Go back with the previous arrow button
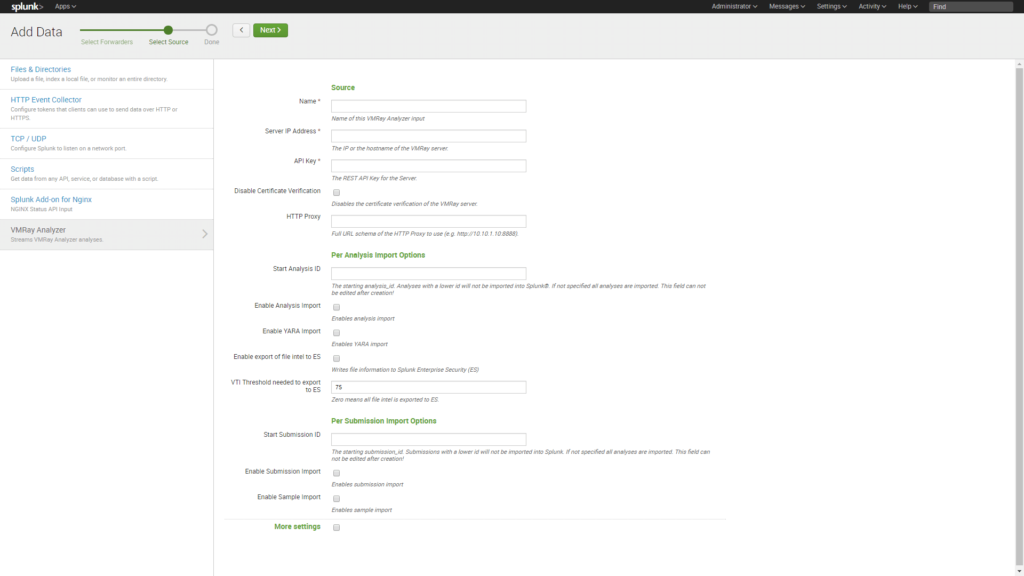The height and width of the screenshot is (576, 1024). click(x=241, y=30)
